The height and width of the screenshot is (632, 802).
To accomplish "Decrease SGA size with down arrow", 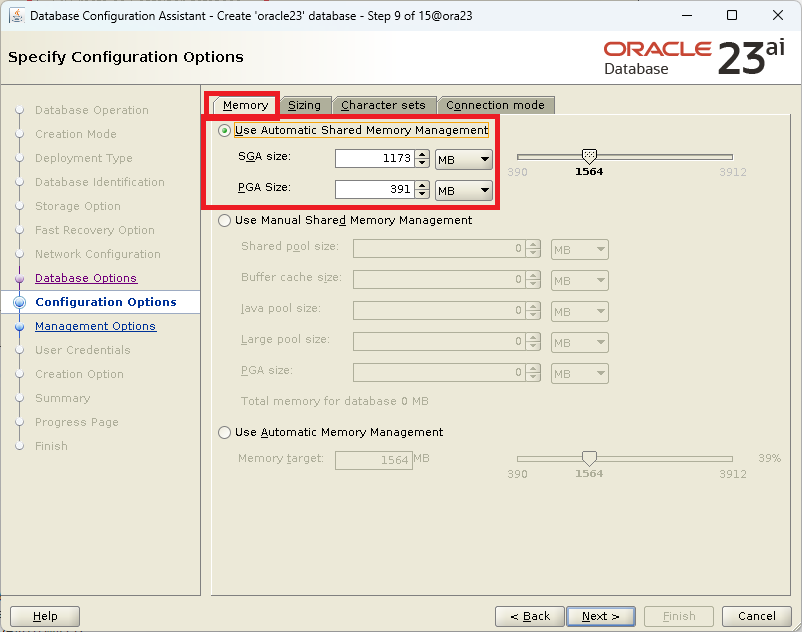I will coord(422,163).
